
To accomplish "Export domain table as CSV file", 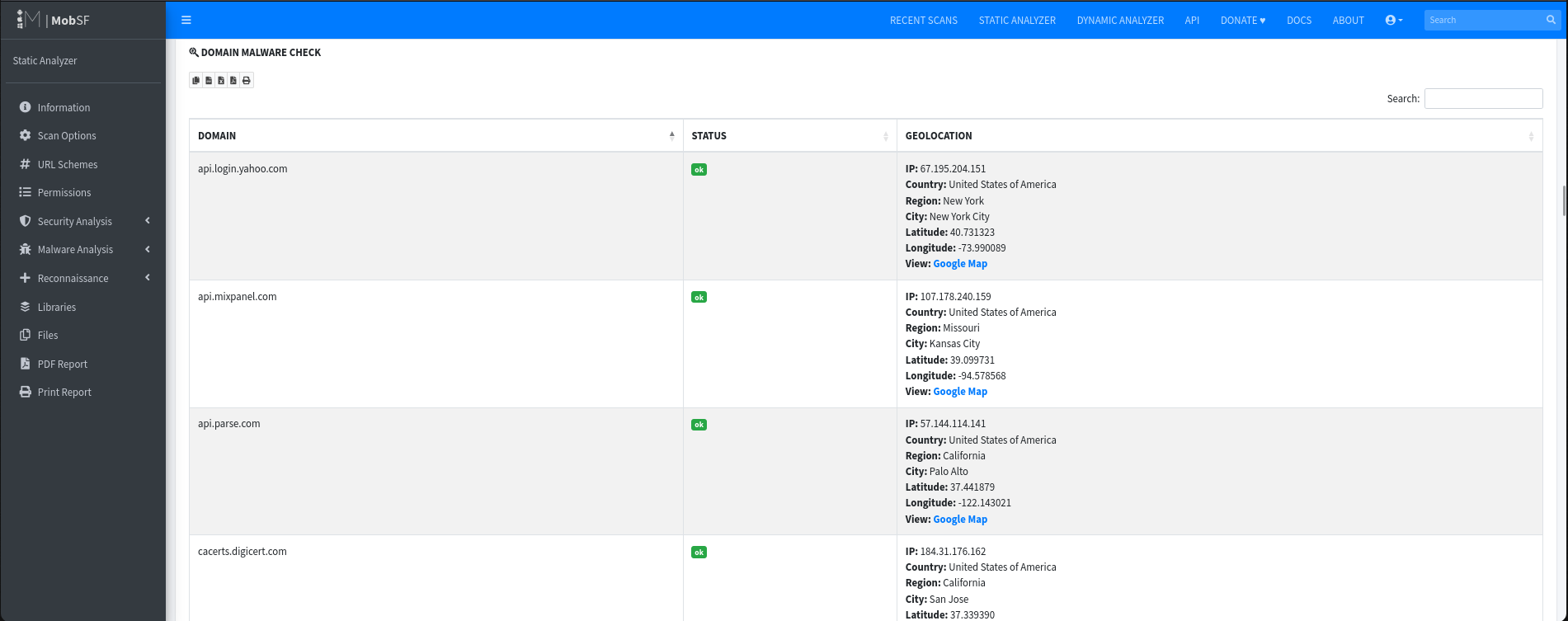I will click(x=209, y=80).
